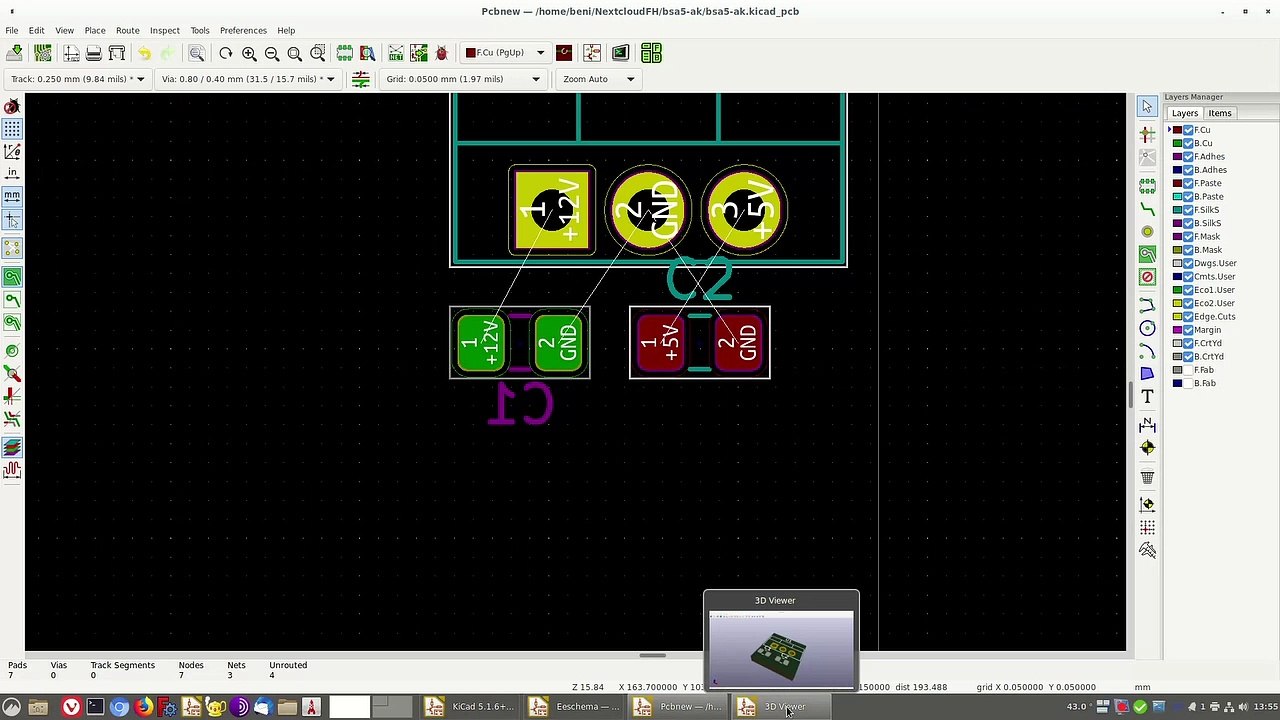The image size is (1280, 720).
Task: Toggle grid display in left toolbar
Action: click(x=12, y=129)
